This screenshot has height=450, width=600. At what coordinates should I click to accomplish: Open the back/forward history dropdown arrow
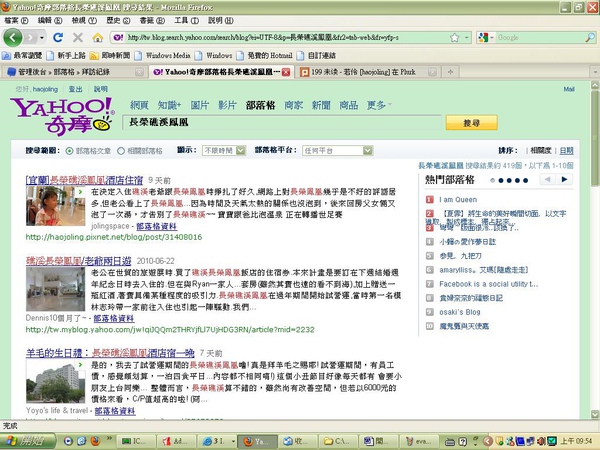[x=42, y=38]
